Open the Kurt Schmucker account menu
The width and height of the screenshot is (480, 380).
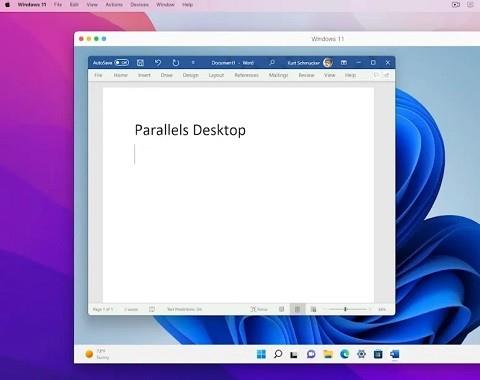pyautogui.click(x=310, y=63)
